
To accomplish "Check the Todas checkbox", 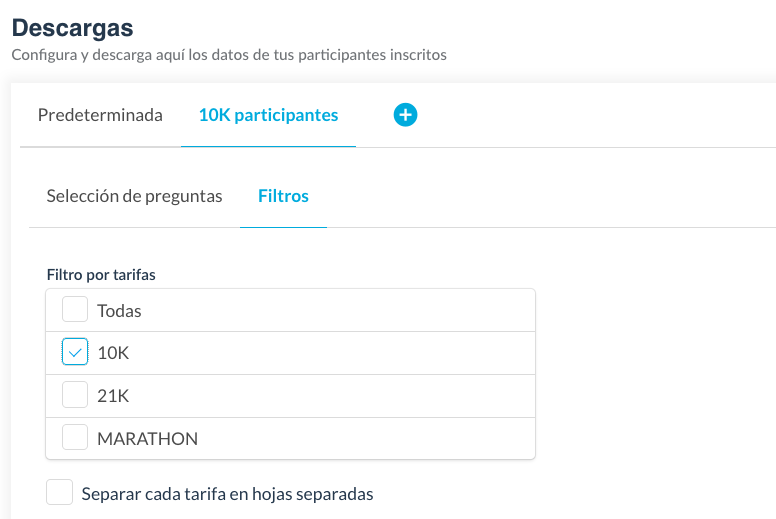I will point(75,310).
